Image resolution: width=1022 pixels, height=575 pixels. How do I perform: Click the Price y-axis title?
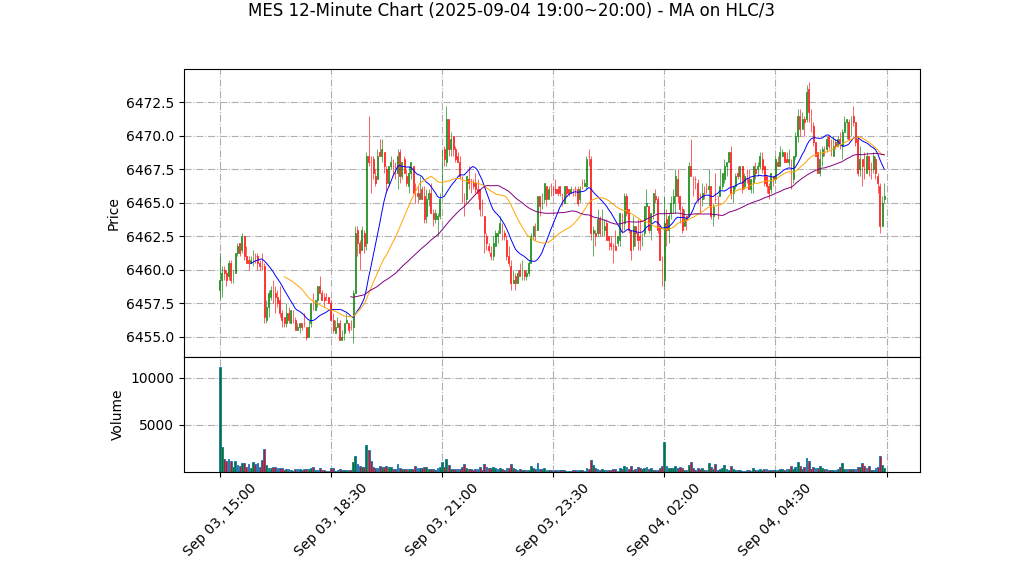[x=113, y=215]
